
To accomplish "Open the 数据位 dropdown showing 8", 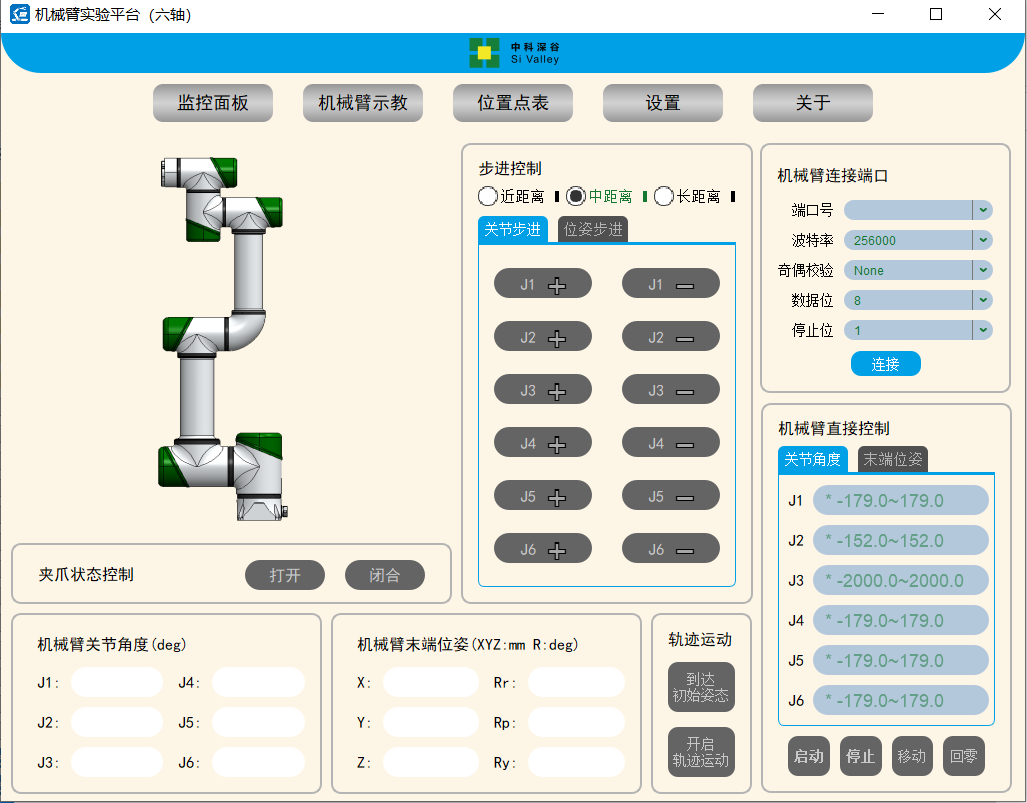I will pos(918,301).
